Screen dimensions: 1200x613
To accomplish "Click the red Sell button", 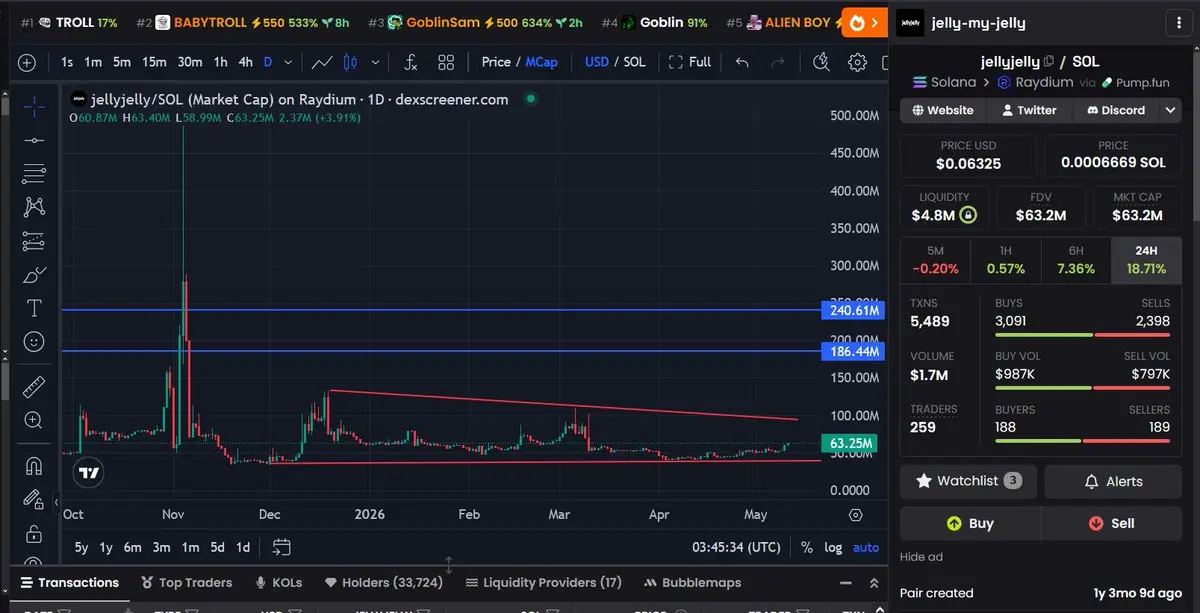I will tap(1111, 523).
